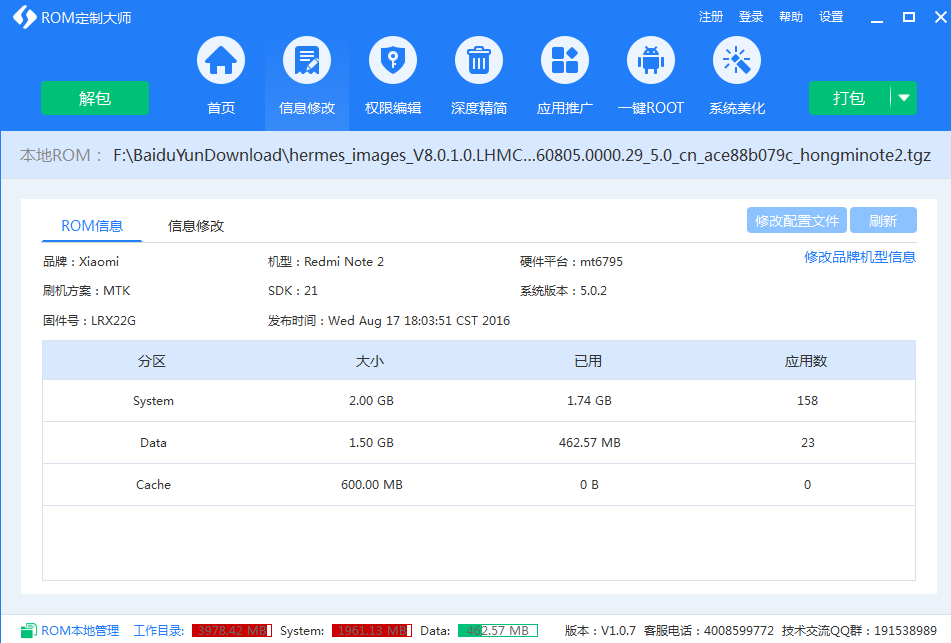951x643 pixels.
Task: Click the 600.00 MB size cell
Action: 372,485
